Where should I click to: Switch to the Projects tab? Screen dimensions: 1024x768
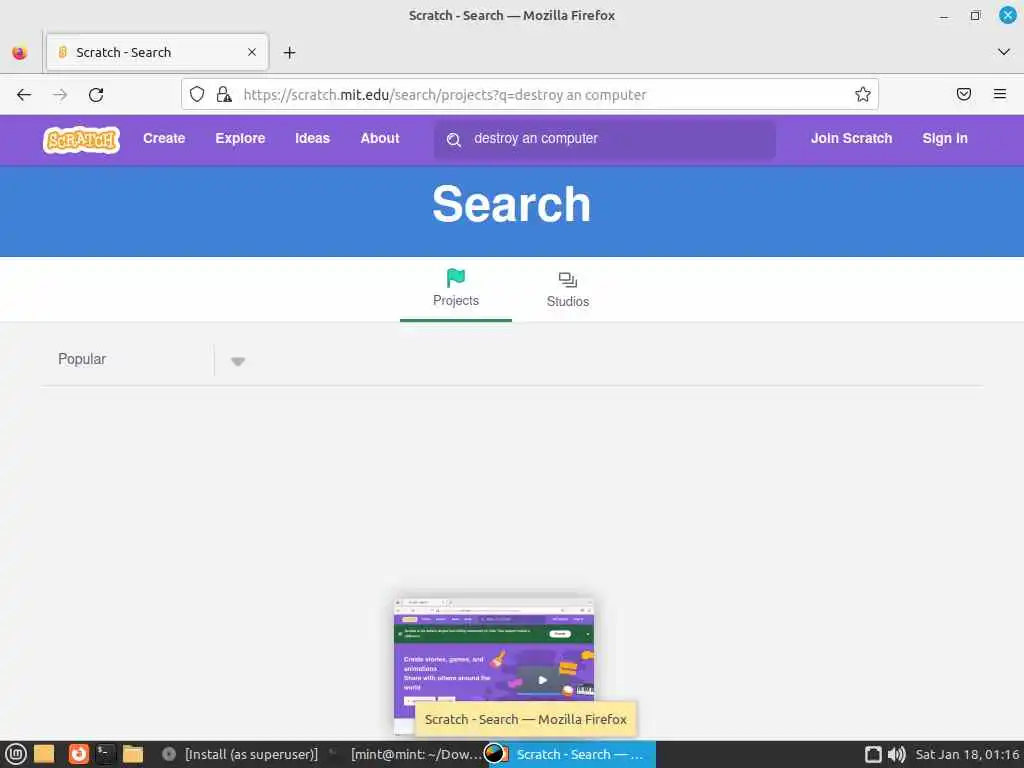click(x=456, y=288)
